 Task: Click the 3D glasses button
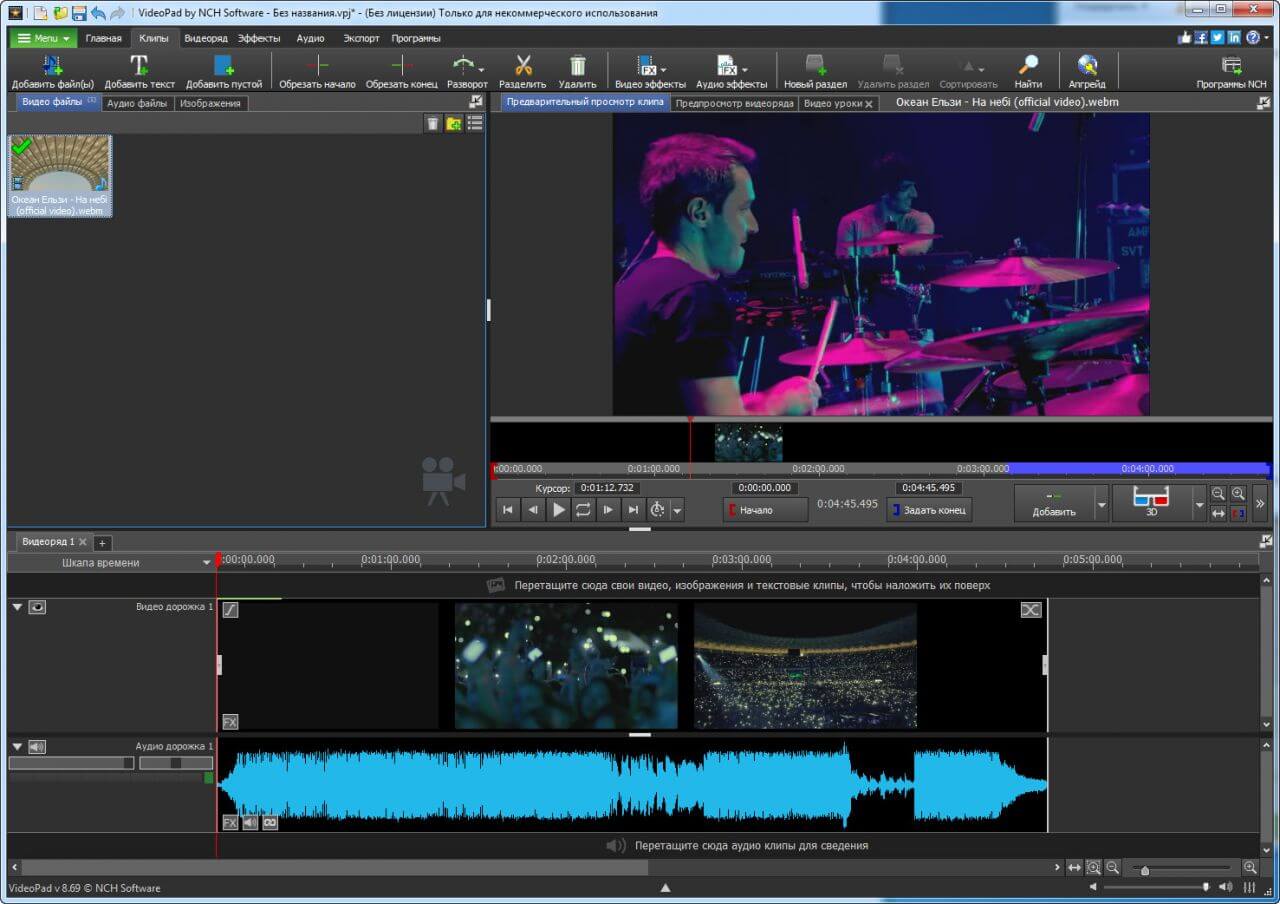(x=1152, y=502)
